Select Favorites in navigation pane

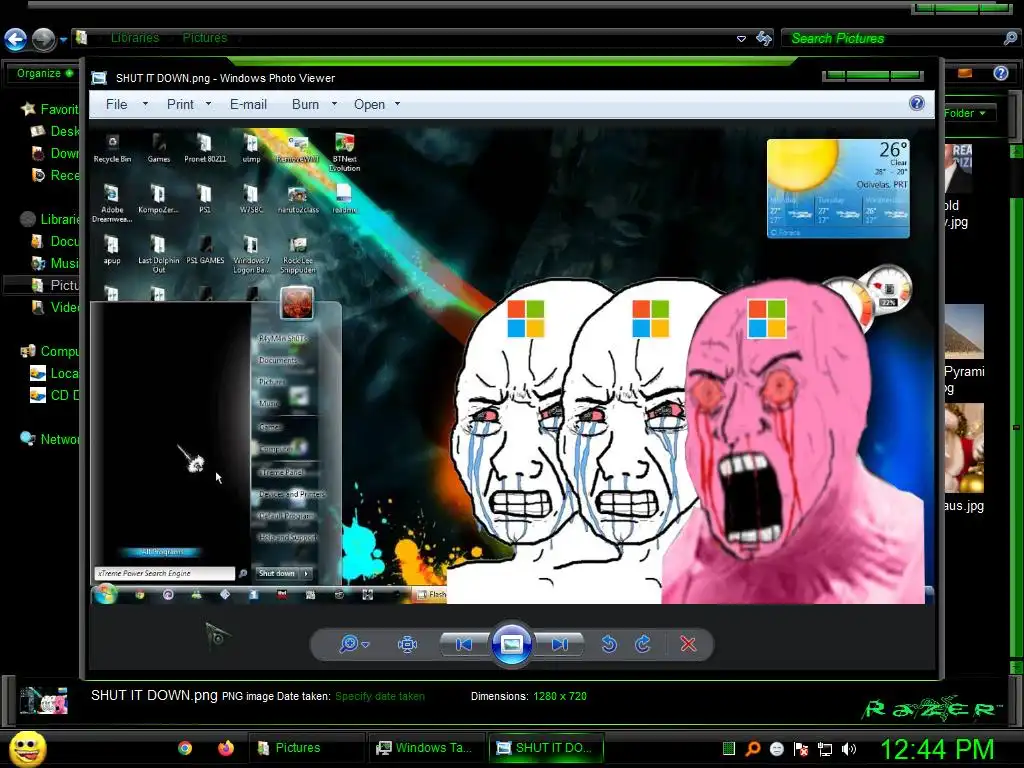(x=50, y=109)
